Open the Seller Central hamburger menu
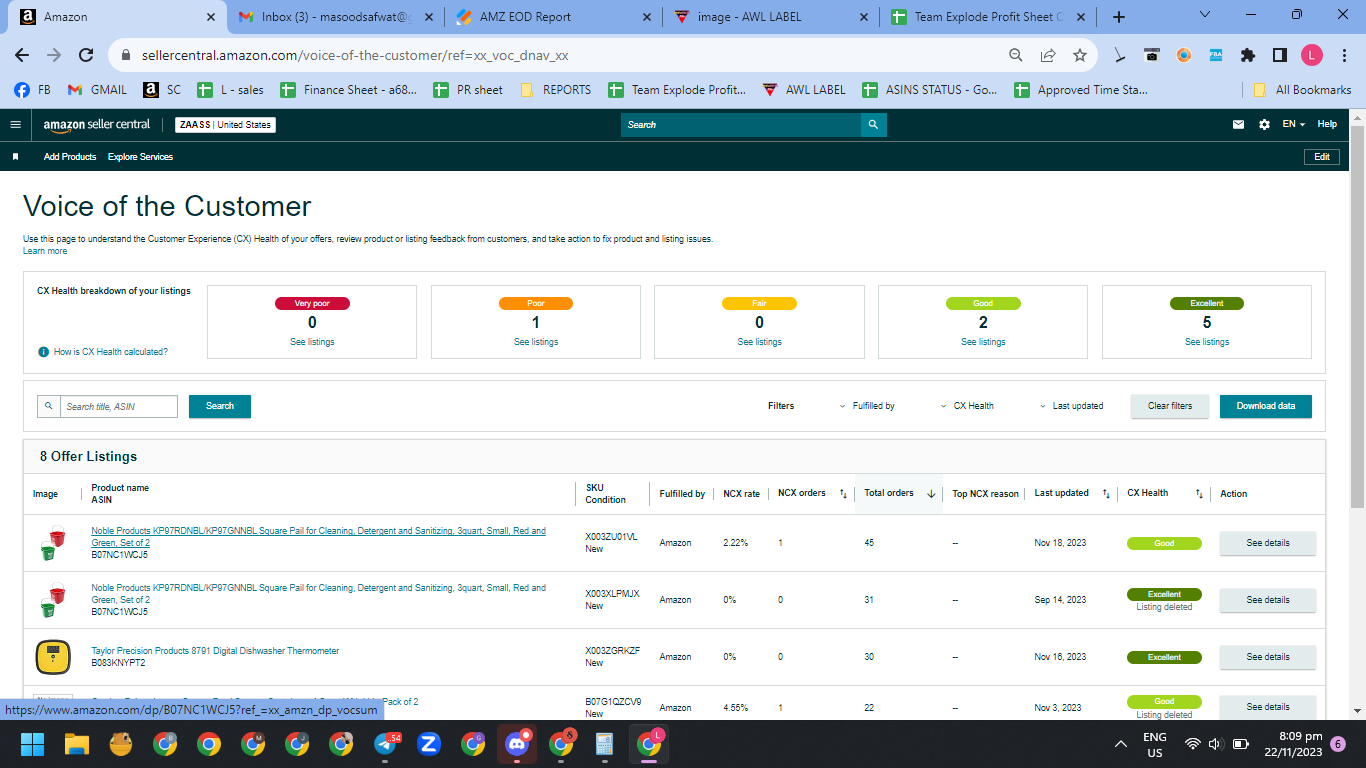This screenshot has width=1366, height=768. 15,125
